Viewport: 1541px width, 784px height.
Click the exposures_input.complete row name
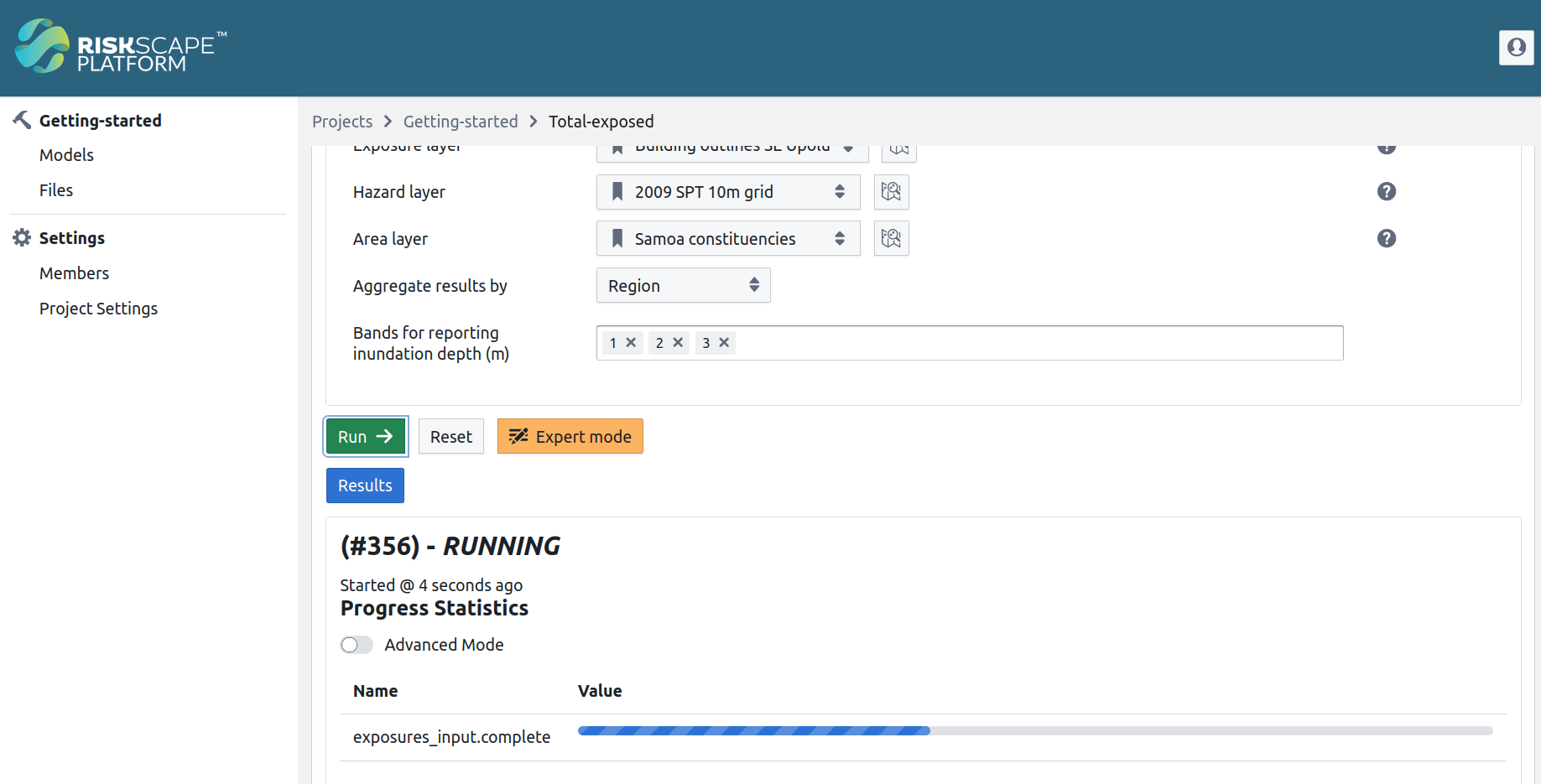[451, 737]
